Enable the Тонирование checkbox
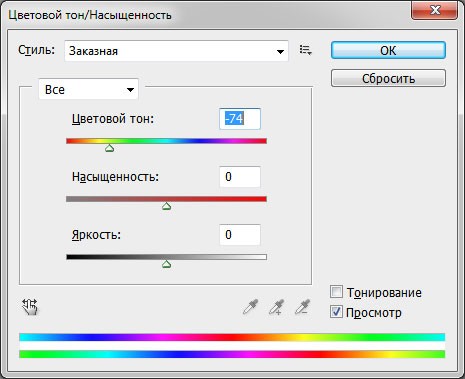Screen dimensions: 465x379 pyautogui.click(x=336, y=292)
